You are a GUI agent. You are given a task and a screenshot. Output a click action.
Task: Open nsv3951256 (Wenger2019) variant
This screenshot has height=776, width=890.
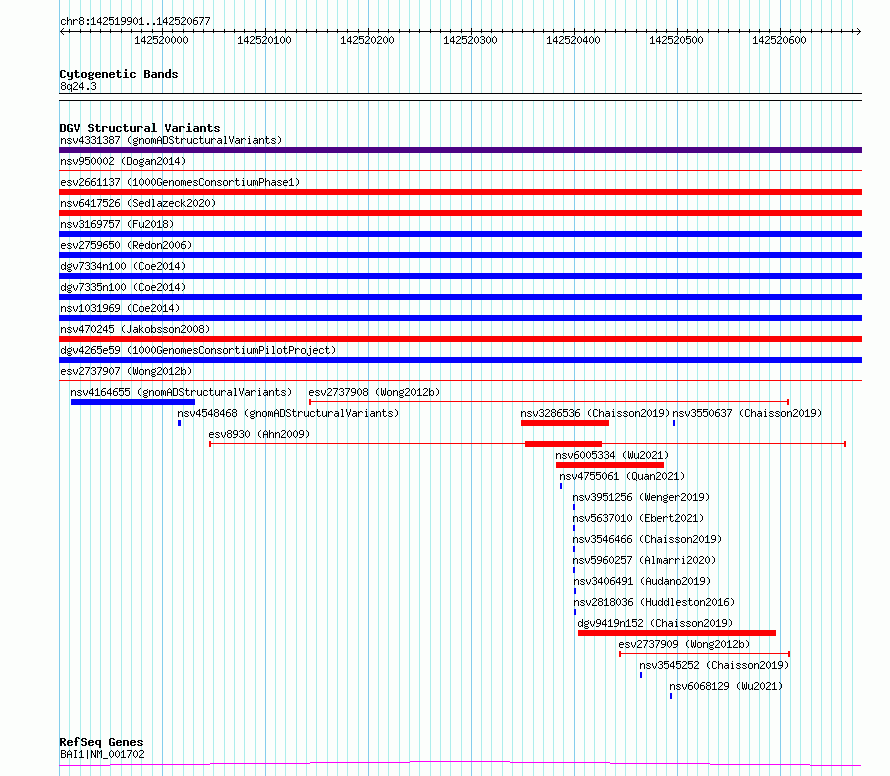pos(641,497)
